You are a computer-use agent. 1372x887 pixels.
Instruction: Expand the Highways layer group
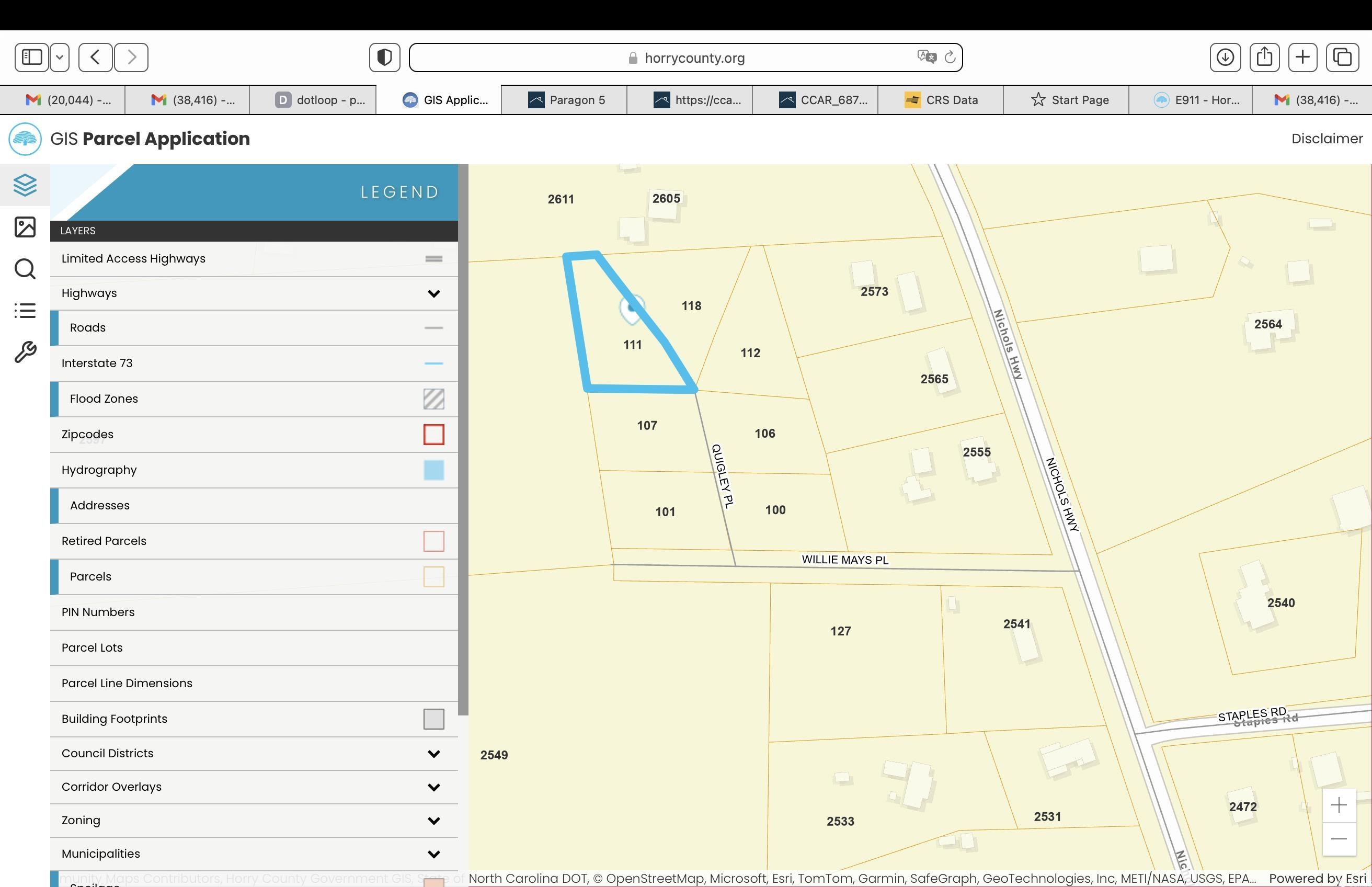(433, 294)
